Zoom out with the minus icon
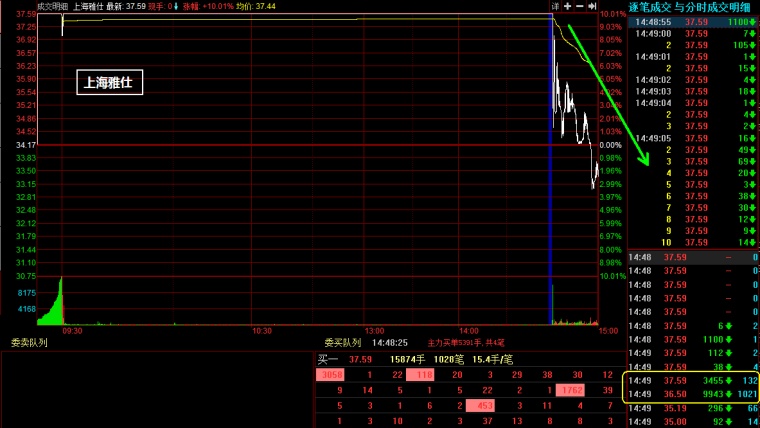 click(x=580, y=6)
